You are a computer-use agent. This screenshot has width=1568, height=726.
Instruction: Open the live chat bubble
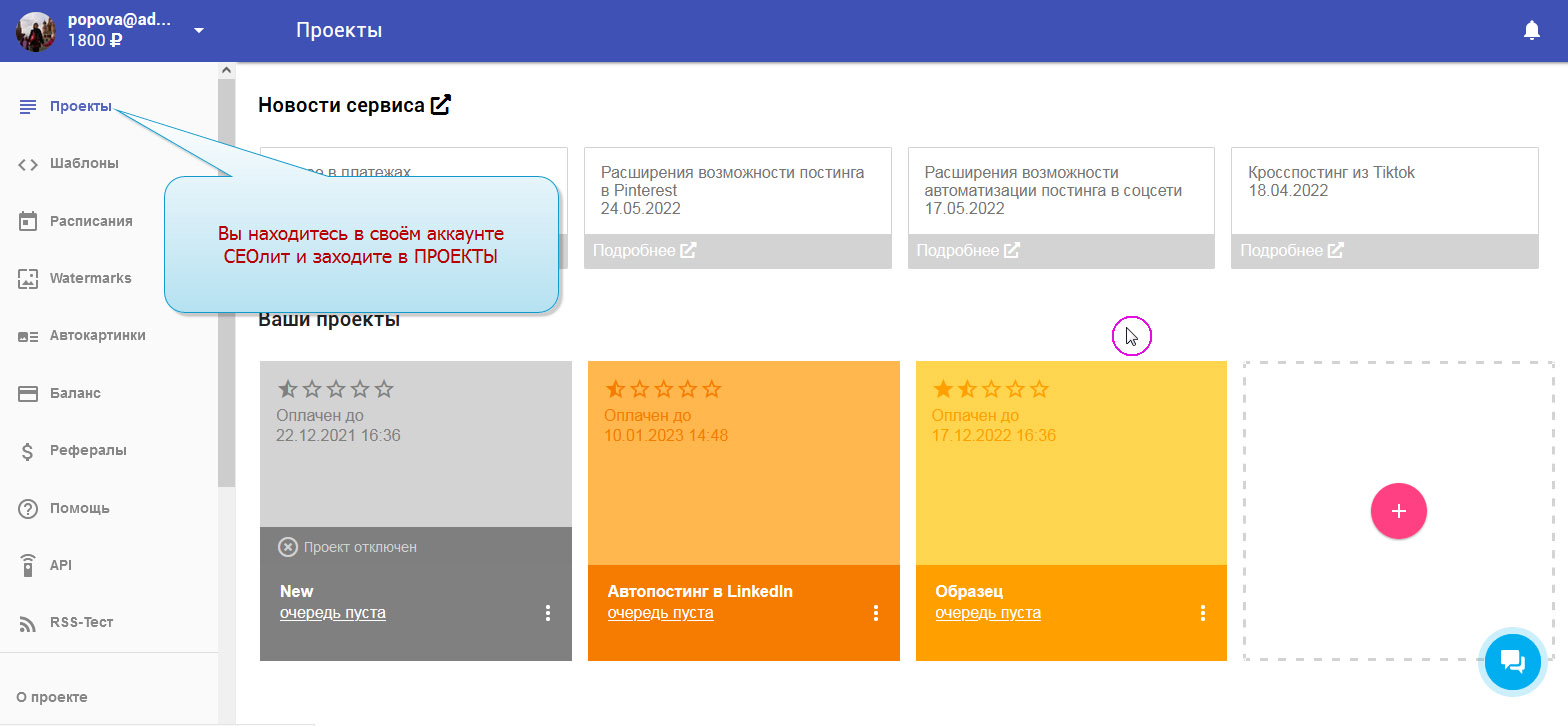(x=1511, y=661)
